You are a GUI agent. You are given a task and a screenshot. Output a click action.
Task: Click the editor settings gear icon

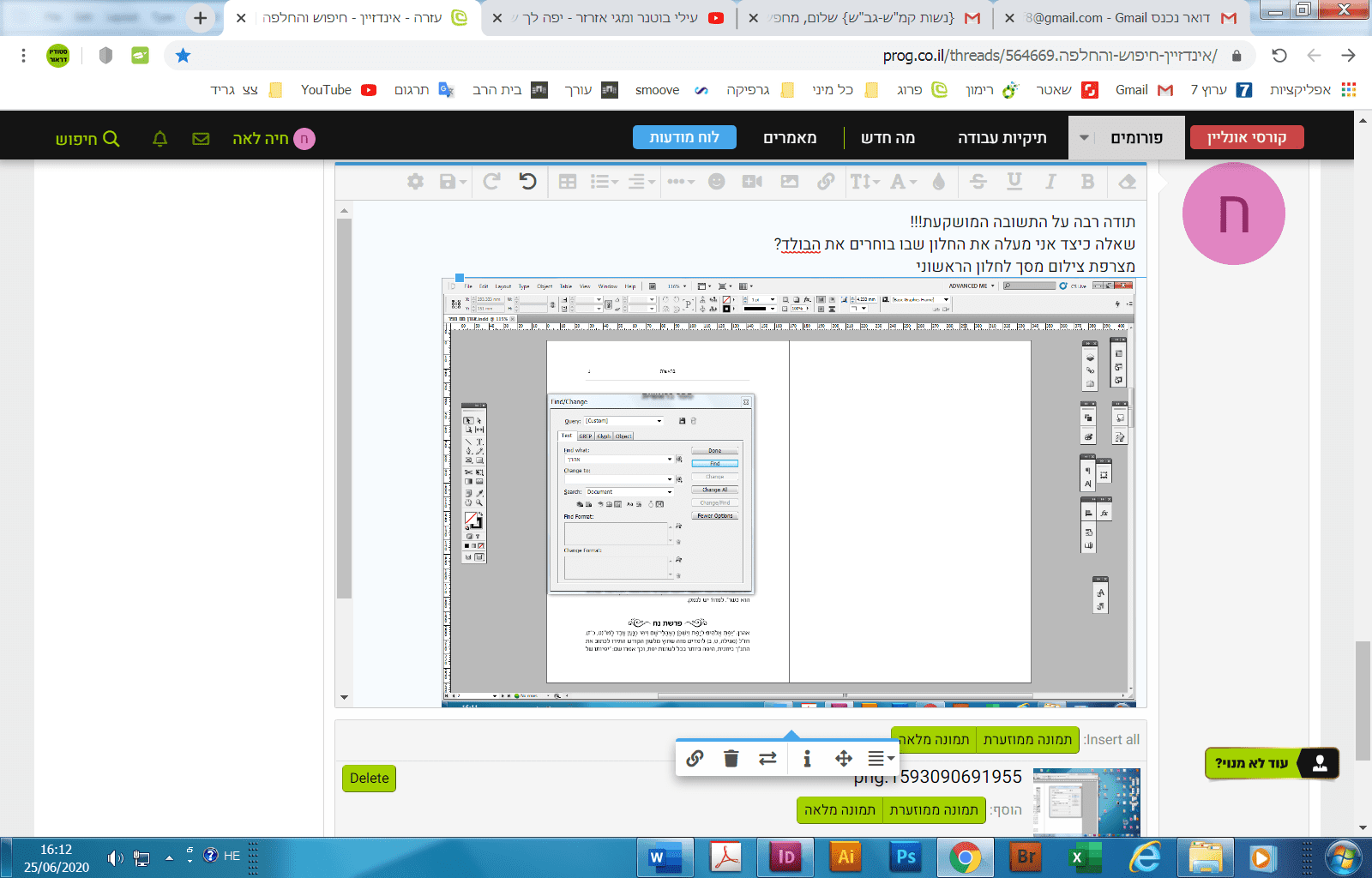415,181
